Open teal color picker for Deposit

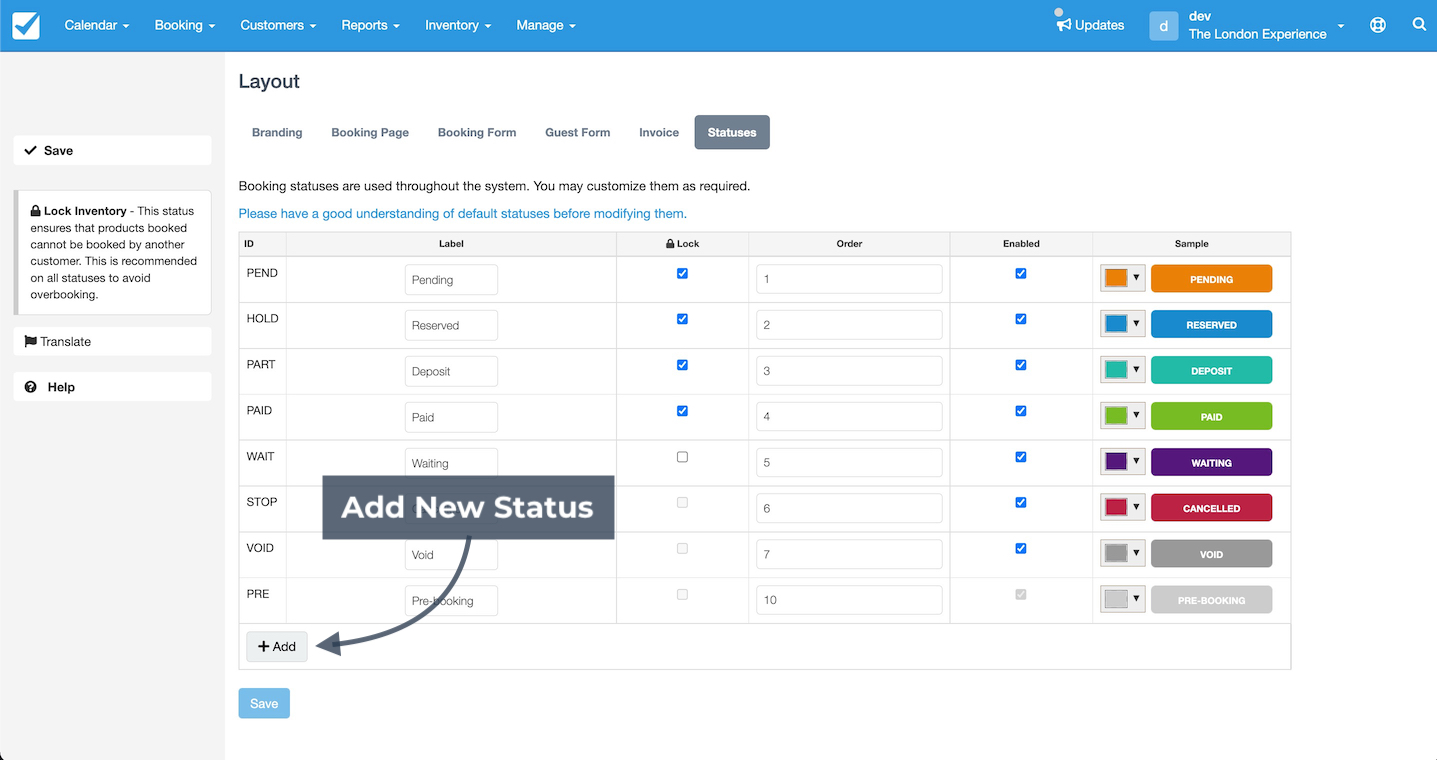coord(1122,370)
